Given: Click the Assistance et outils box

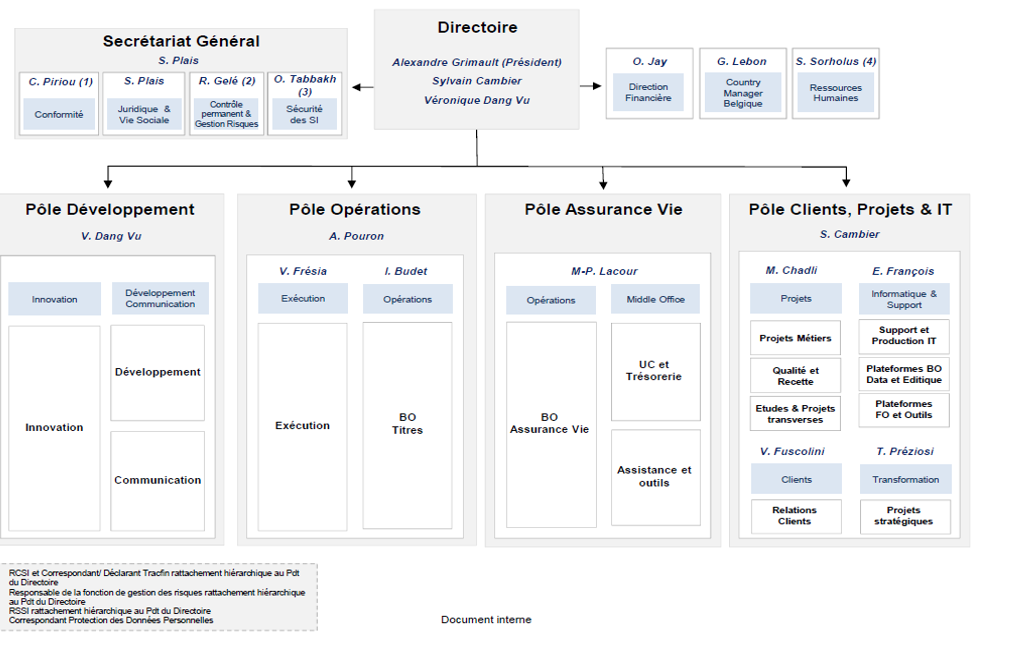Looking at the screenshot, I should (x=655, y=477).
